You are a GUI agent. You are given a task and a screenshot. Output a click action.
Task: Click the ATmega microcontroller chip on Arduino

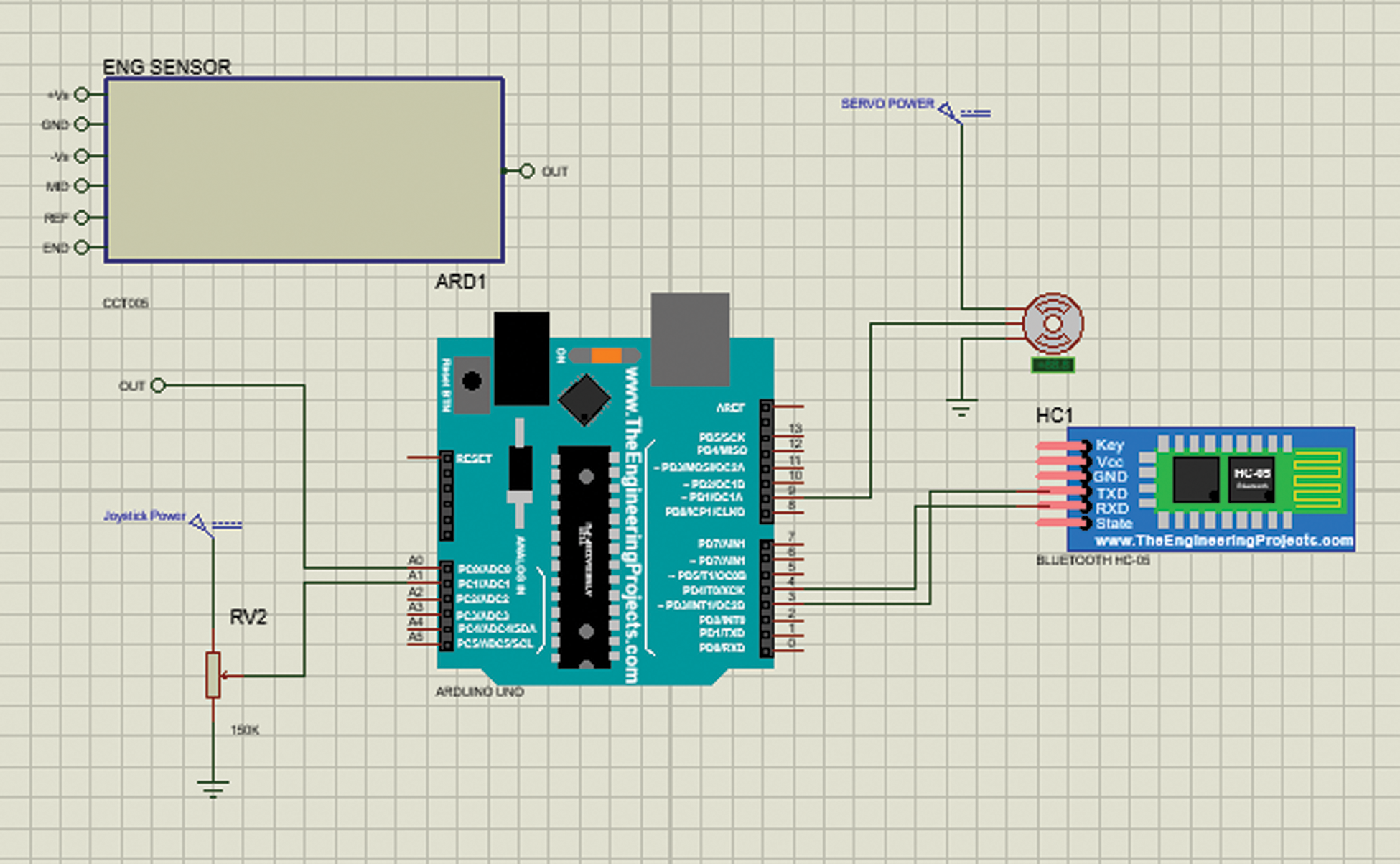click(584, 557)
